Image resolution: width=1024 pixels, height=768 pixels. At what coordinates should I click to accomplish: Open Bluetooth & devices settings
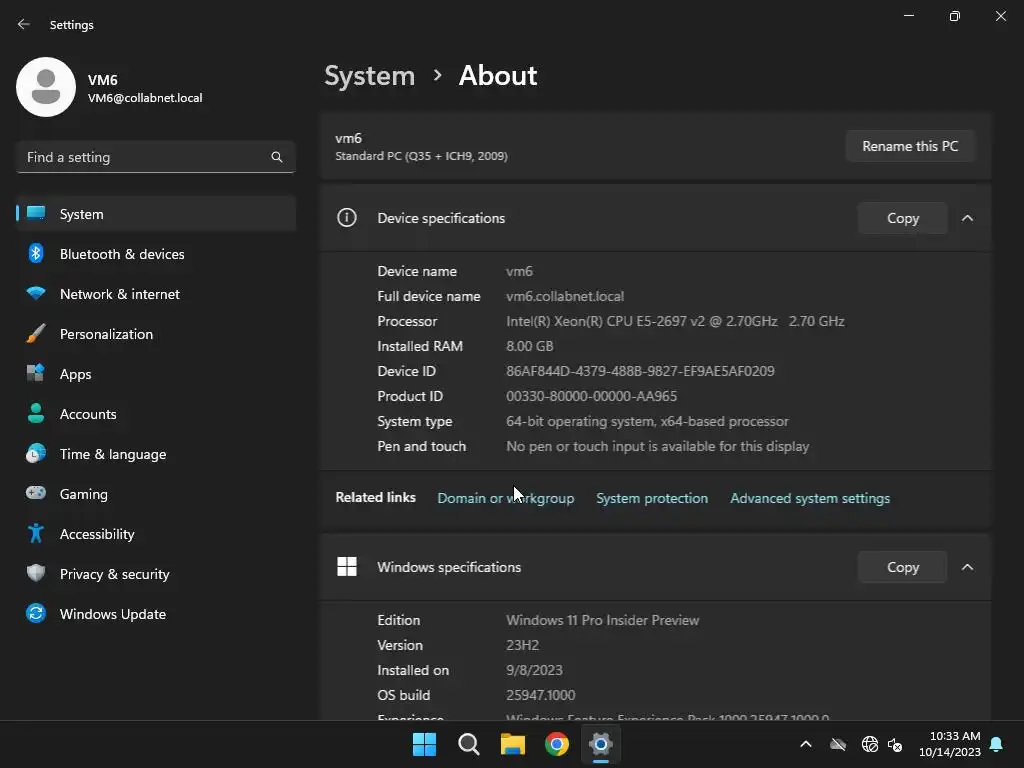pyautogui.click(x=156, y=253)
